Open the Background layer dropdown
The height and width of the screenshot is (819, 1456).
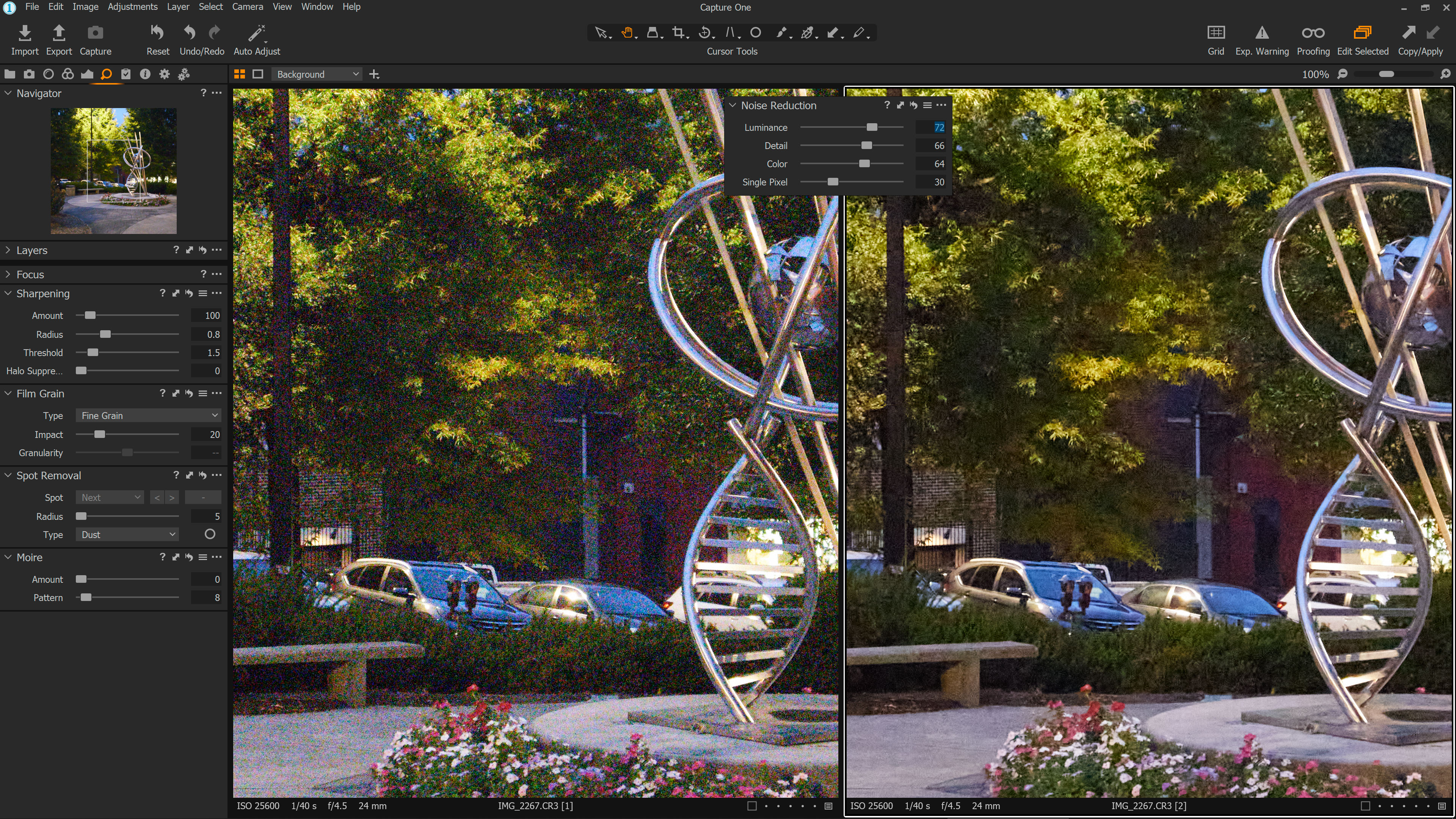tap(316, 74)
